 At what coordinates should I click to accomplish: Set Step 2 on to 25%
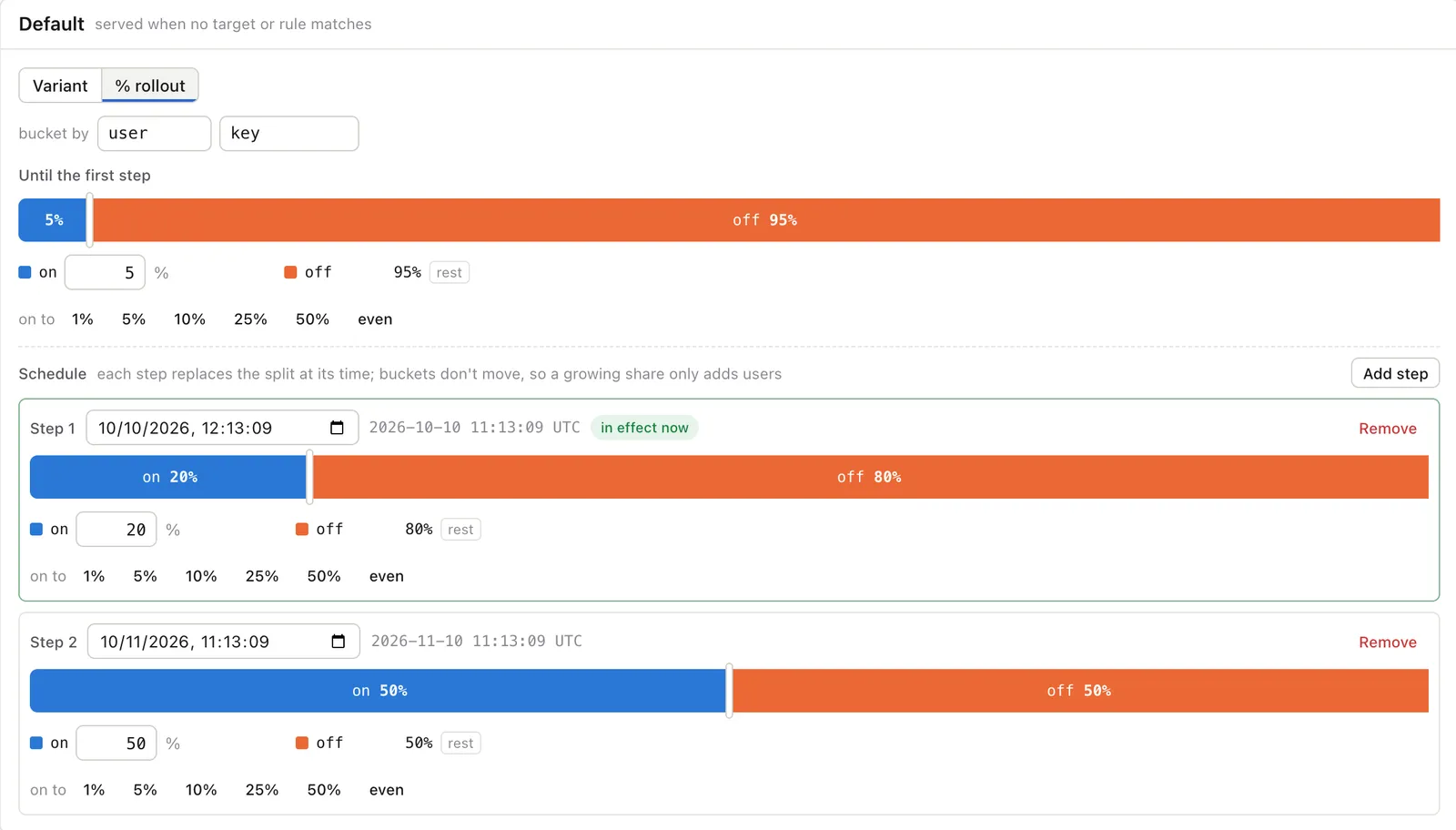point(262,790)
